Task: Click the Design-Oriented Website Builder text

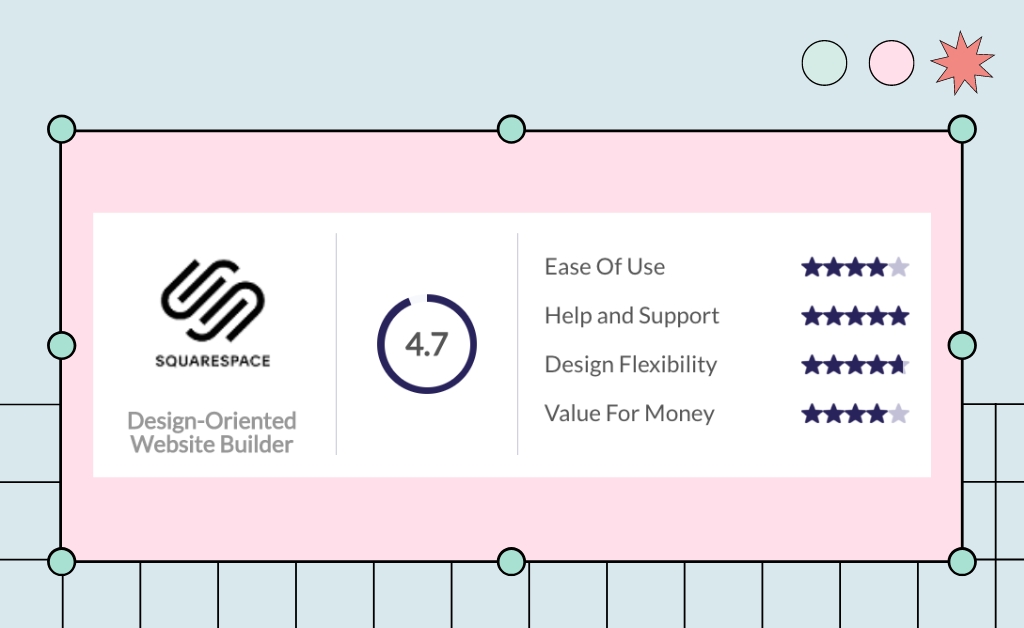Action: click(x=212, y=432)
